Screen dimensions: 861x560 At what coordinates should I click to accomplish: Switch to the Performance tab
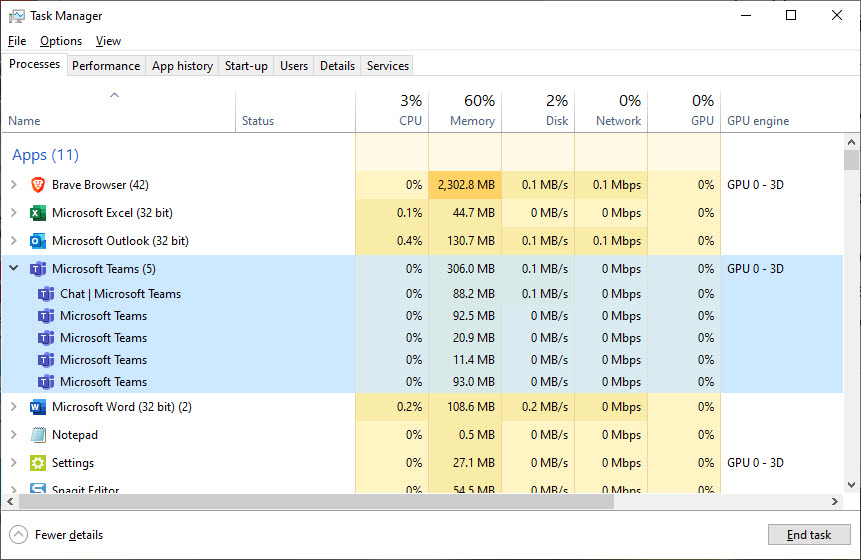[x=106, y=66]
